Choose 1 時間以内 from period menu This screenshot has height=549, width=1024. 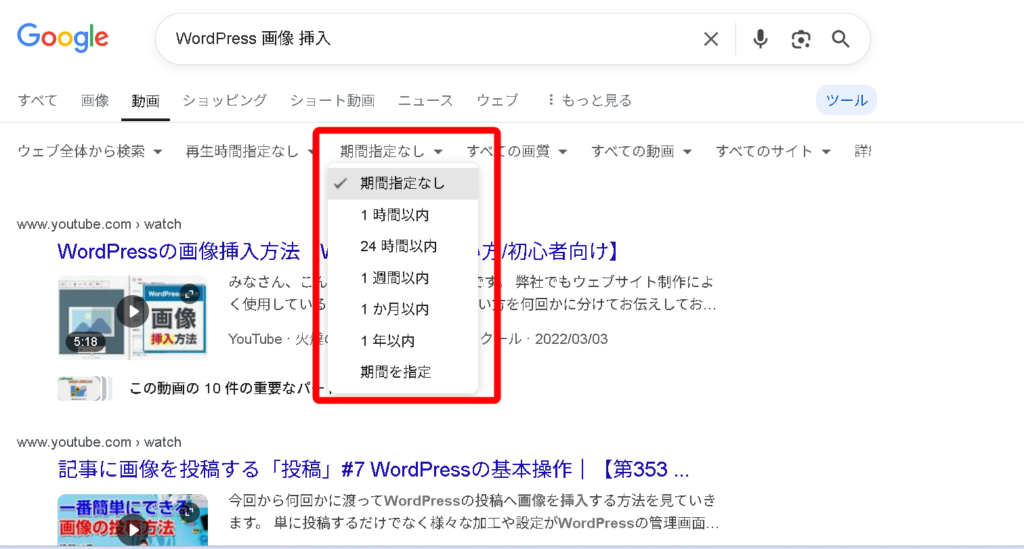403,215
